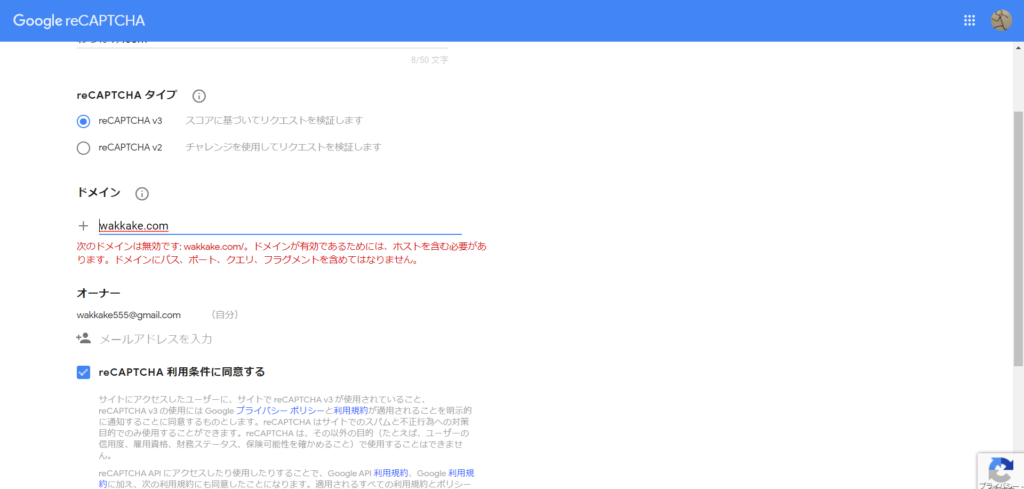This screenshot has width=1024, height=489.
Task: Open the account profile avatar
Action: [1000, 20]
